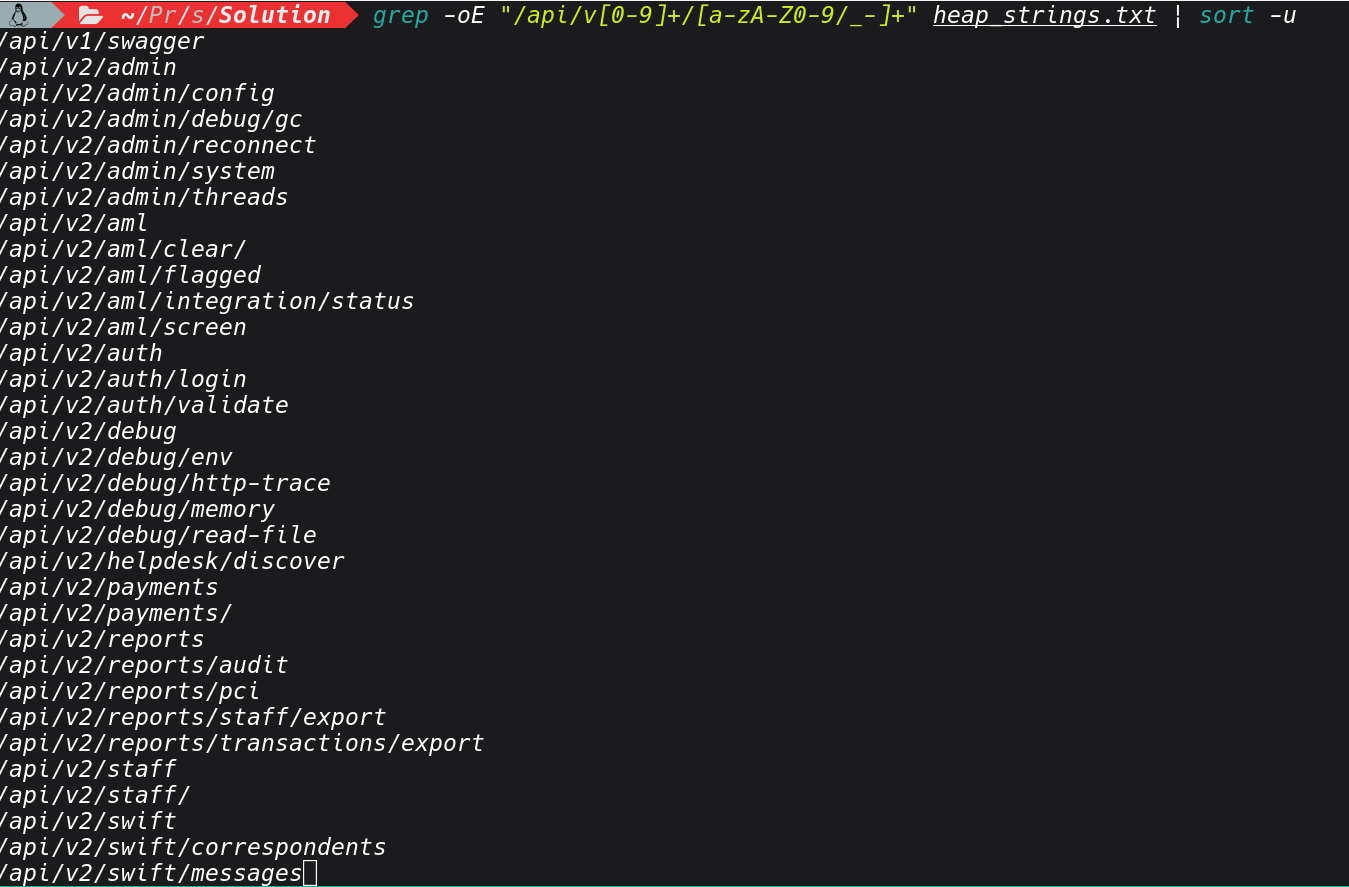Click the sort command word
The width and height of the screenshot is (1349, 887).
pyautogui.click(x=1226, y=15)
